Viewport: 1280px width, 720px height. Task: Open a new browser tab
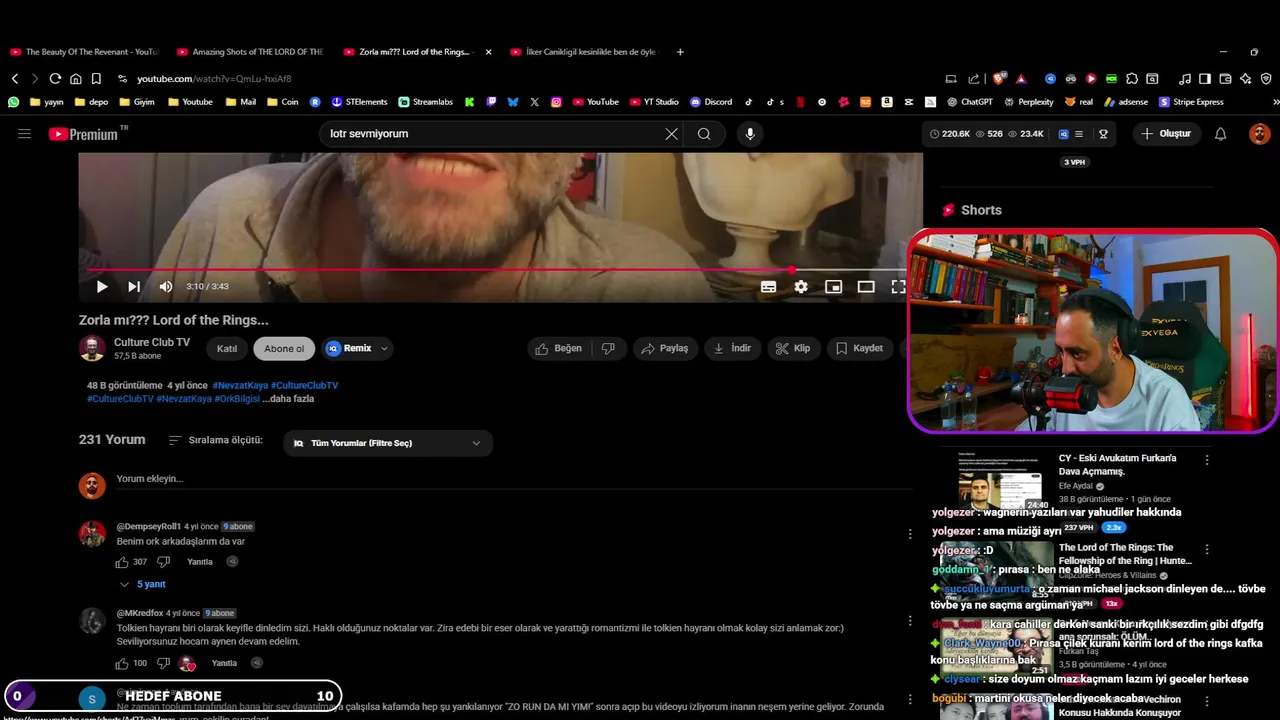pos(680,52)
